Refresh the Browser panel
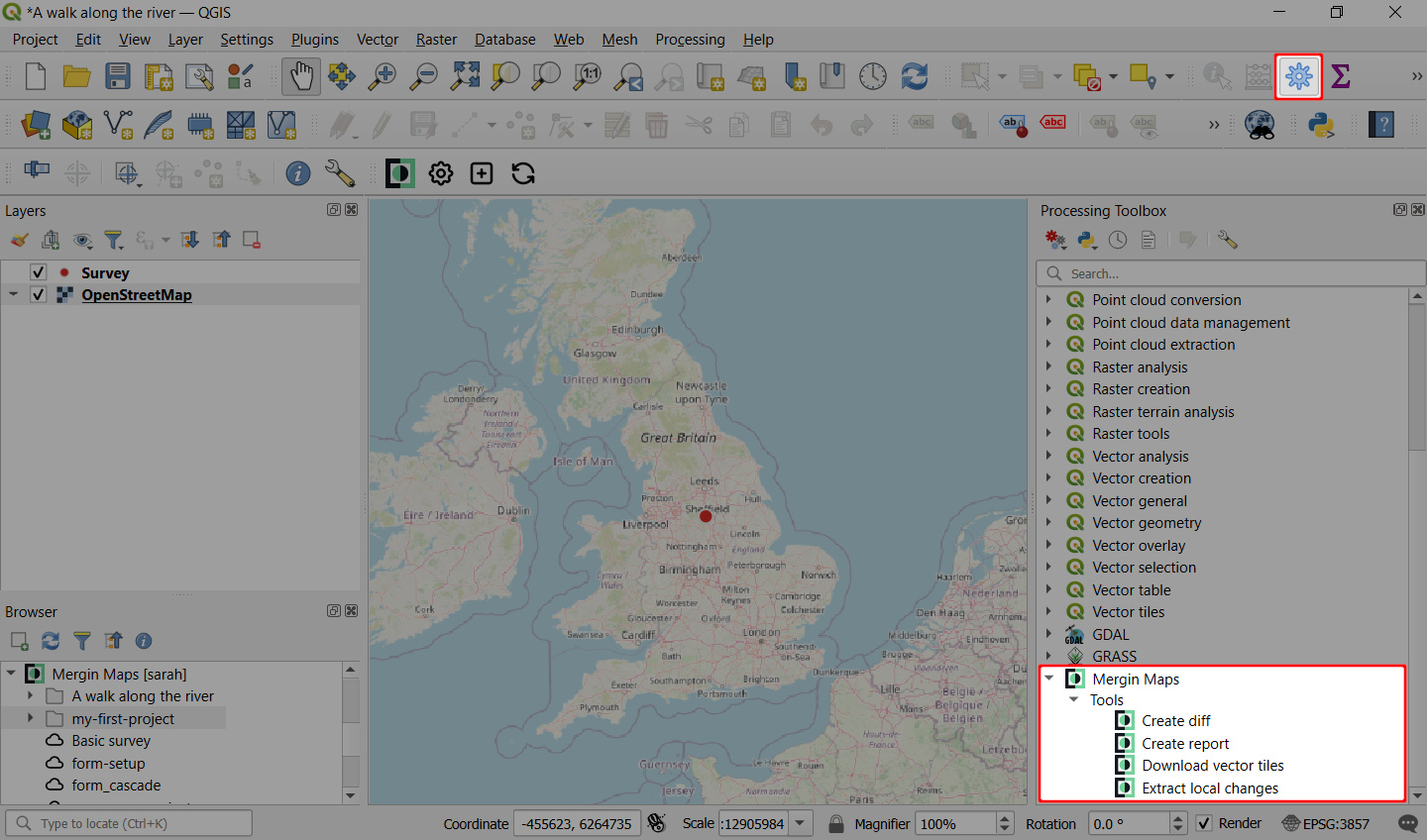 point(51,641)
